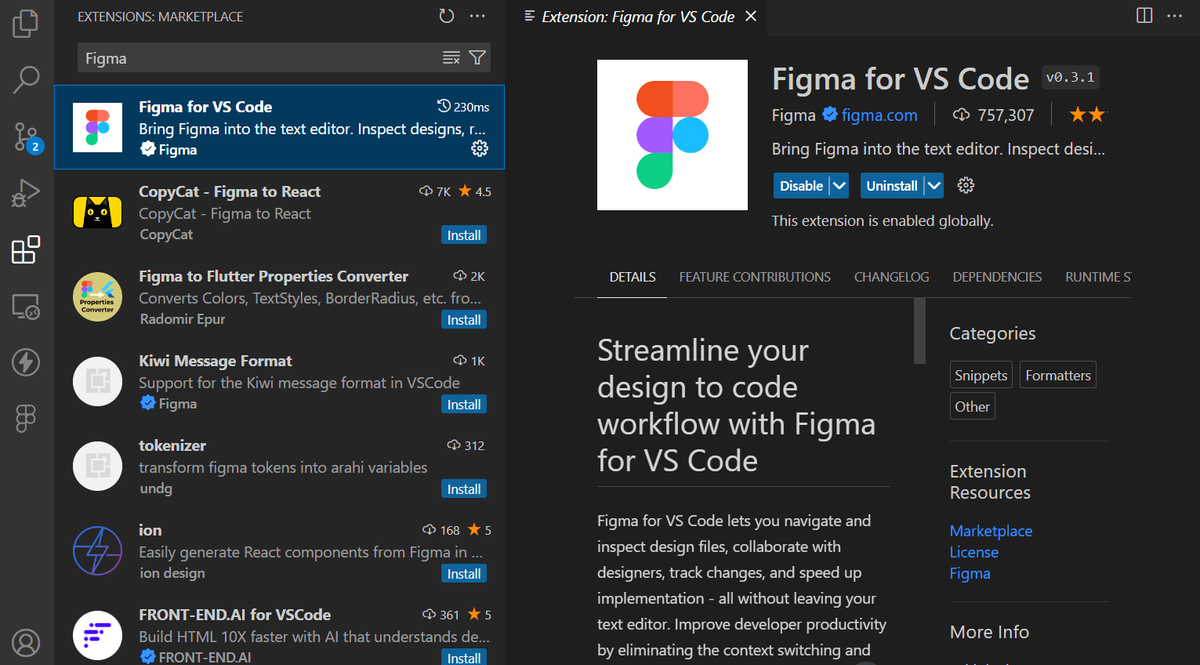Install CopyCat - Figma to React
This screenshot has width=1200, height=665.
(x=464, y=235)
